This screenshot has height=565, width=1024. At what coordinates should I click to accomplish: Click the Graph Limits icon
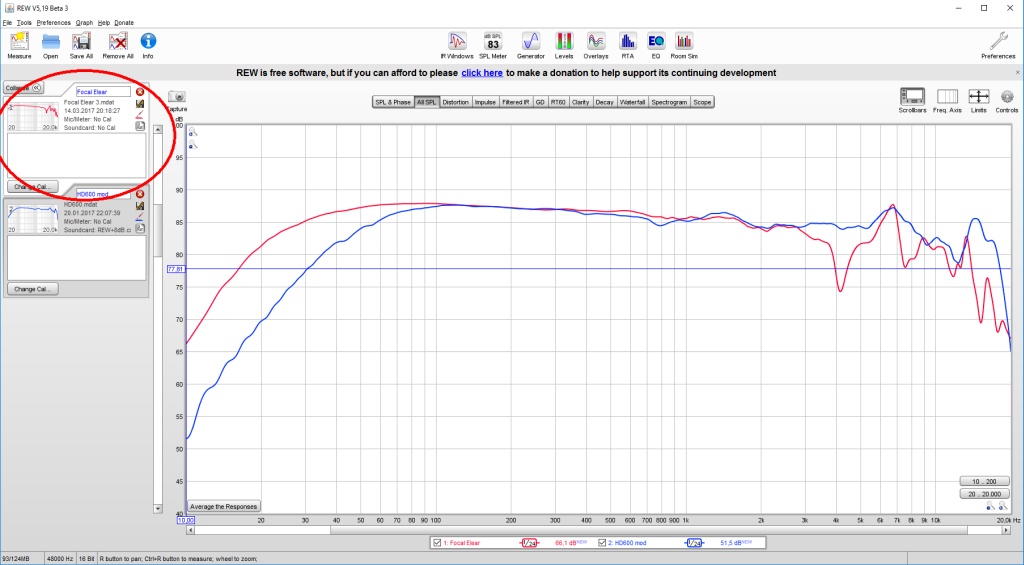tap(978, 99)
